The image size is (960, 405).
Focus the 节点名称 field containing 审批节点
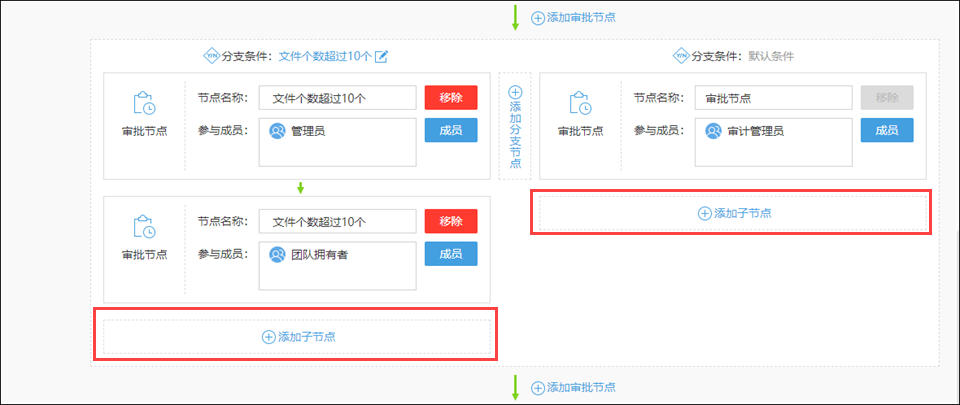773,98
